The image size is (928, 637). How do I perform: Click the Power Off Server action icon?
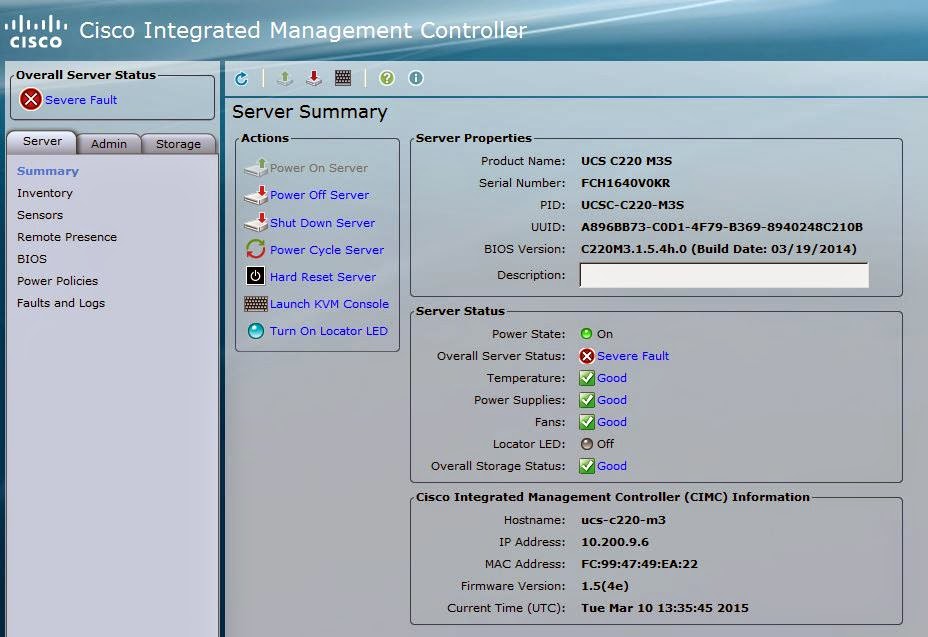coord(256,195)
